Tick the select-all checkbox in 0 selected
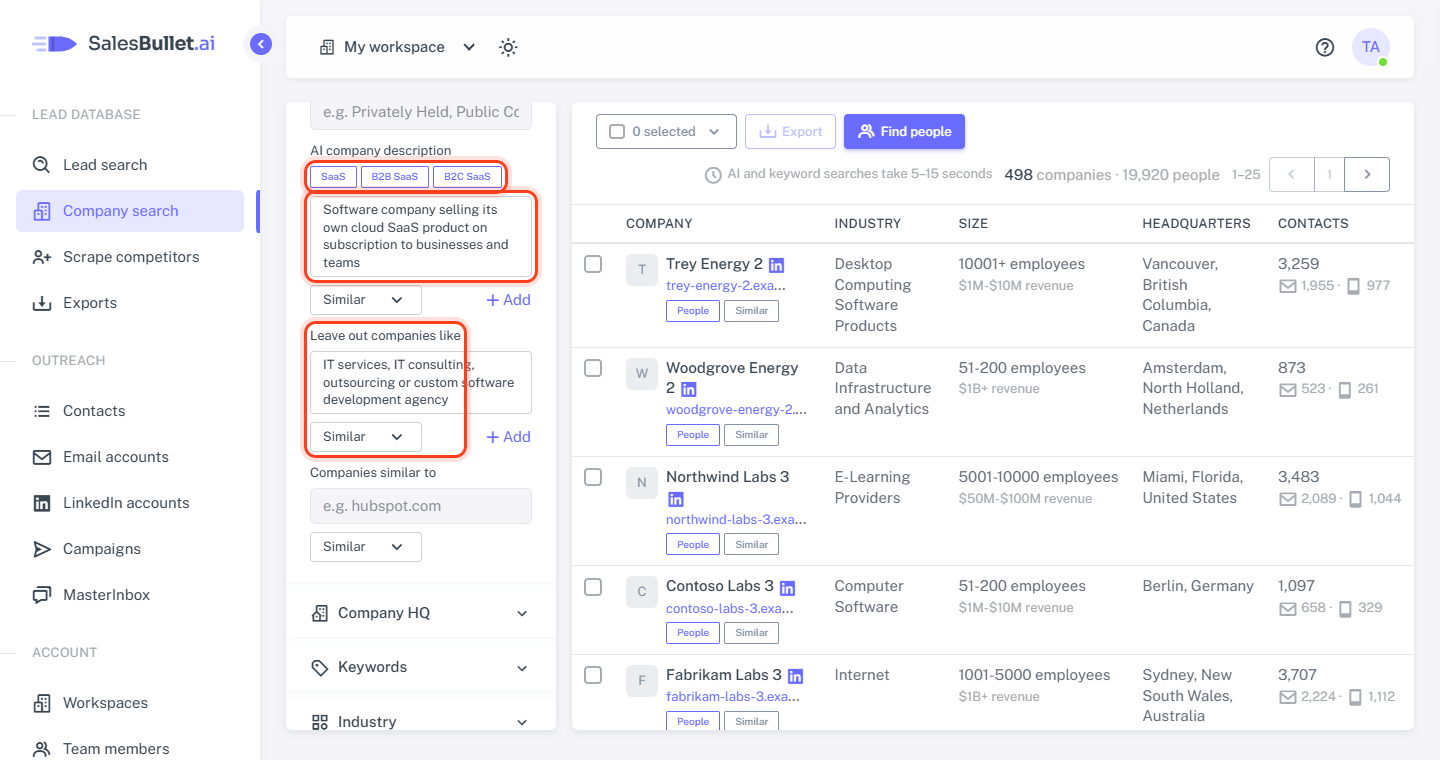The width and height of the screenshot is (1440, 760). tap(617, 132)
